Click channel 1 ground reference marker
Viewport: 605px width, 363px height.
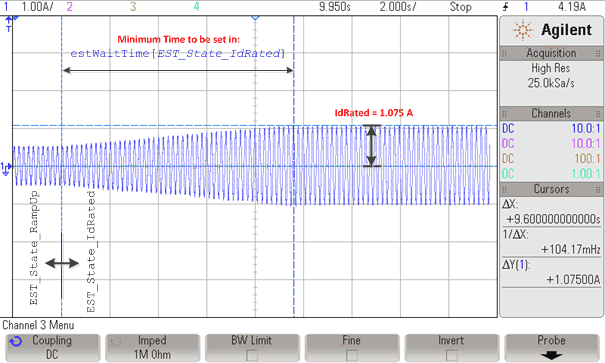[x=6, y=169]
